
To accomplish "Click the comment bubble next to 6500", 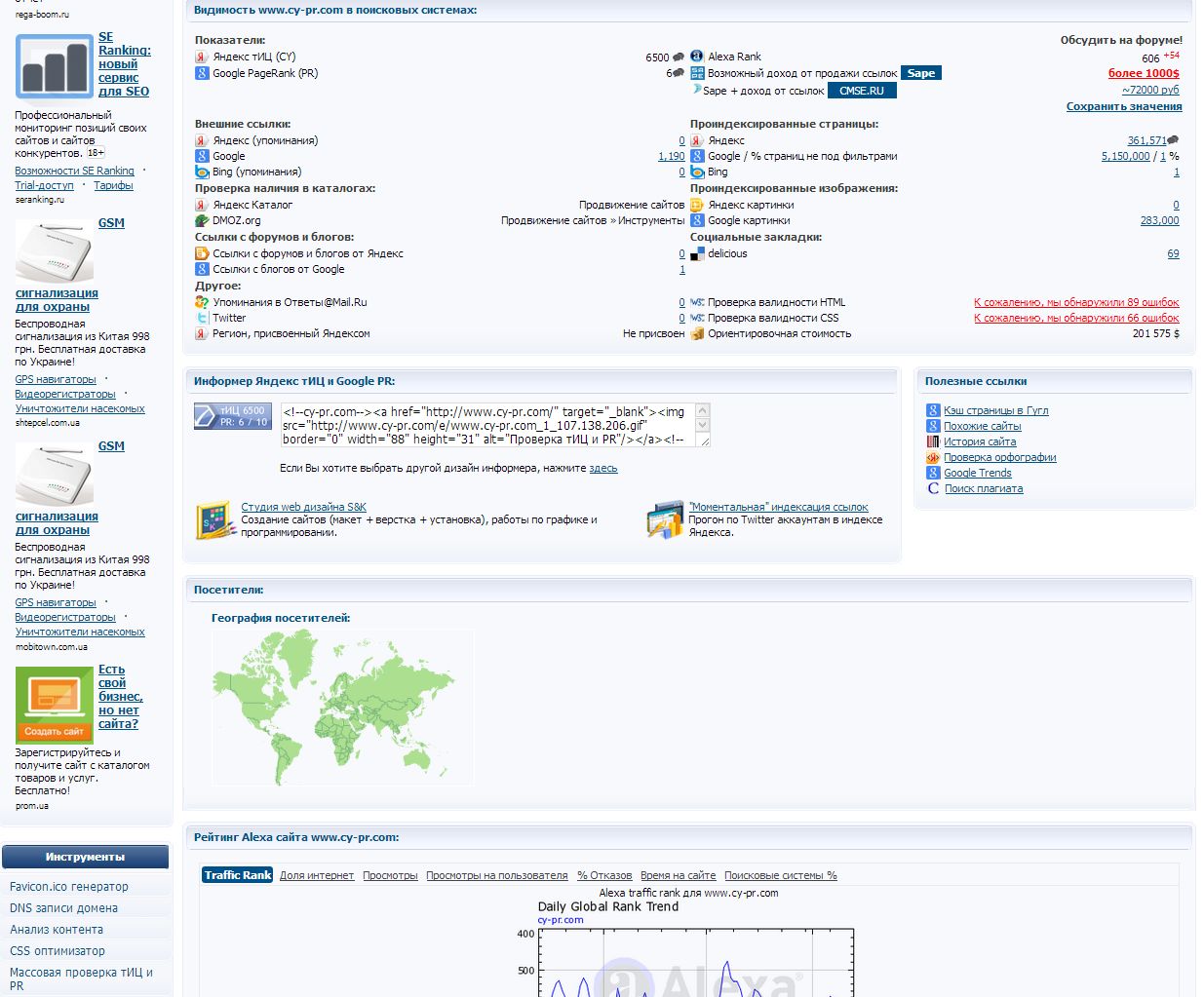I will tap(679, 58).
